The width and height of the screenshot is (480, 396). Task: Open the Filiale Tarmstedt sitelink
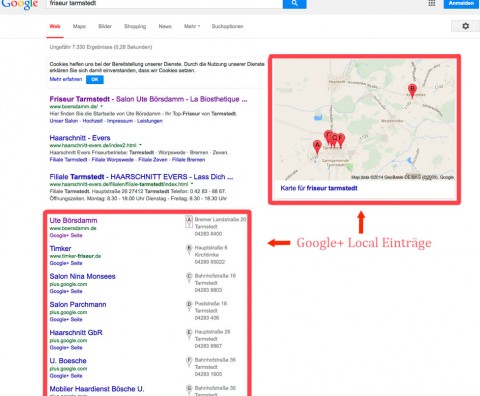coord(68,160)
